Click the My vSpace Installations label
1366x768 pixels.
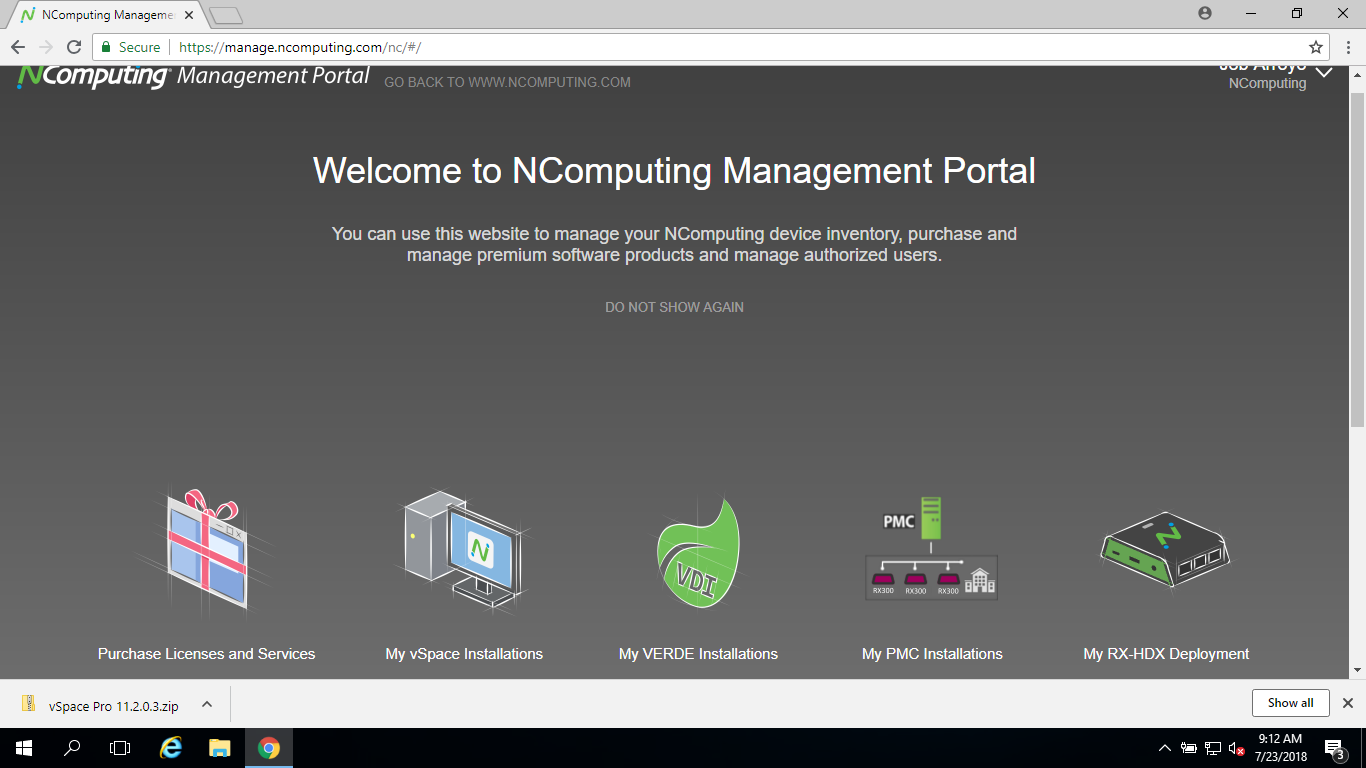[464, 654]
